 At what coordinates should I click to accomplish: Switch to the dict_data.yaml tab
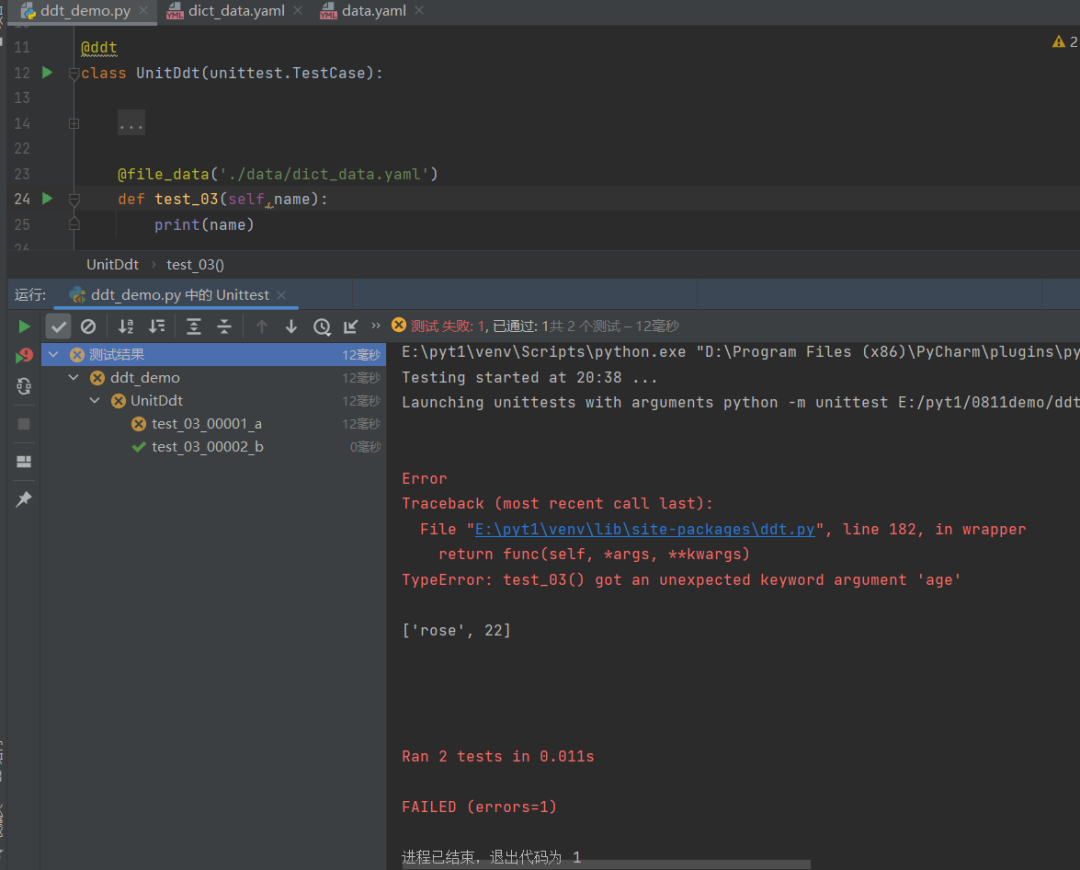pos(237,11)
